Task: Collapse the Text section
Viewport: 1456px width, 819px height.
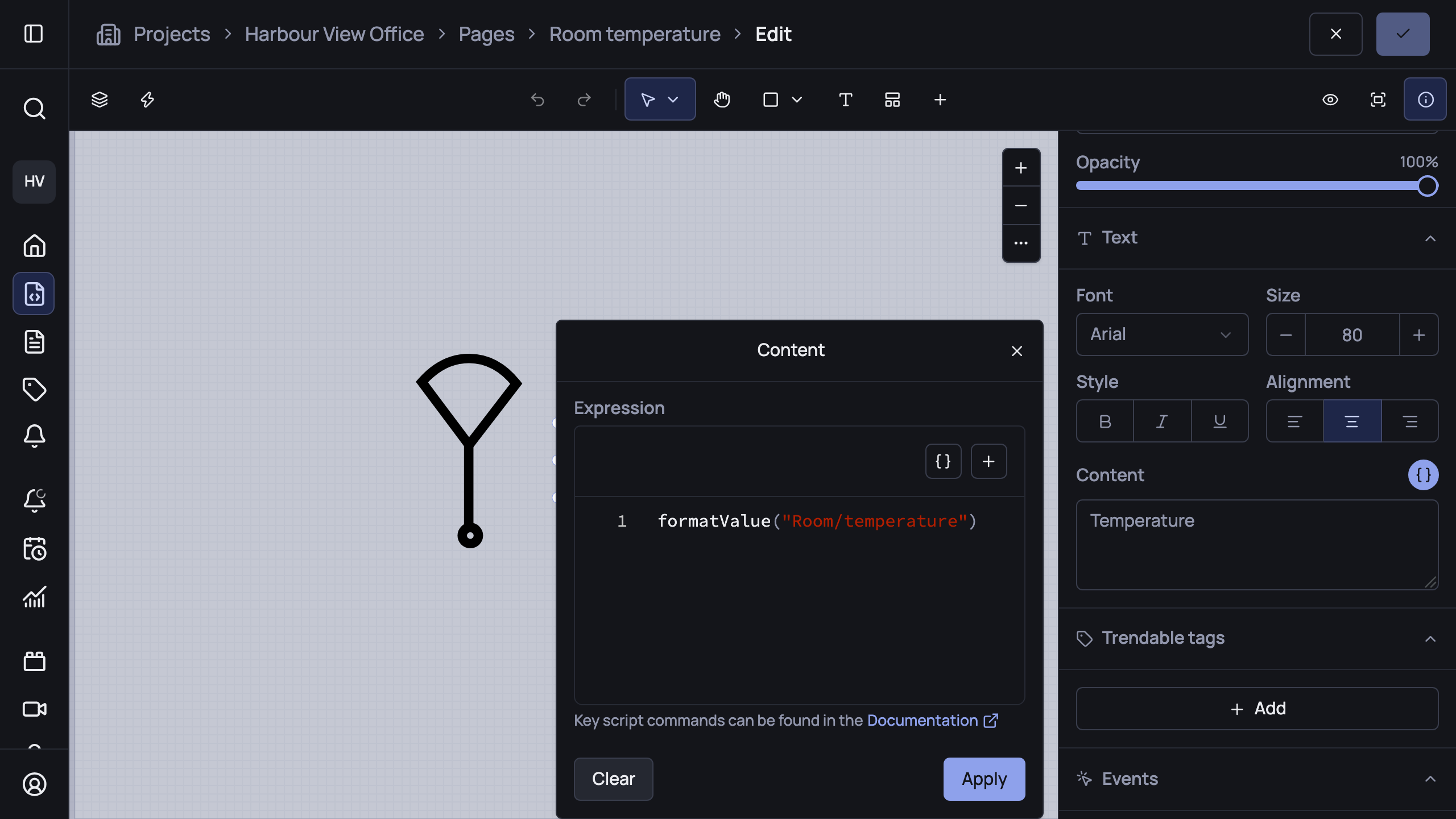Action: point(1430,238)
